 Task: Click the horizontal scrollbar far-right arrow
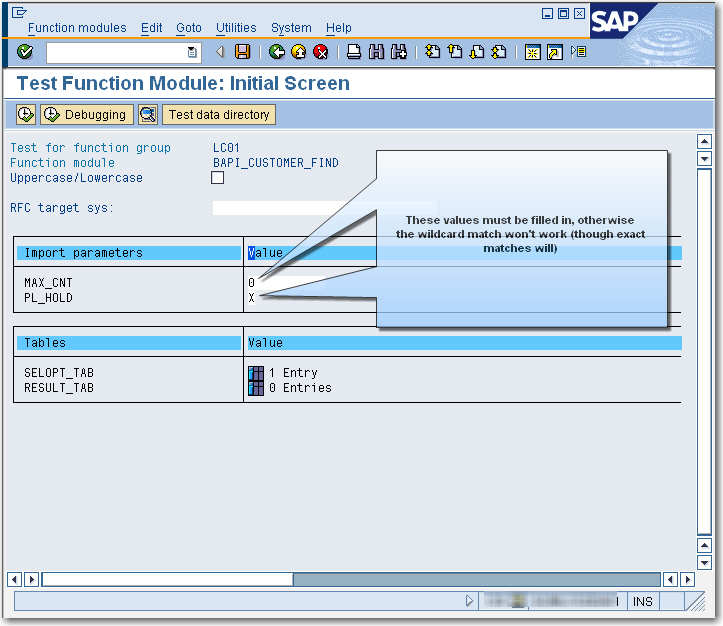(687, 579)
